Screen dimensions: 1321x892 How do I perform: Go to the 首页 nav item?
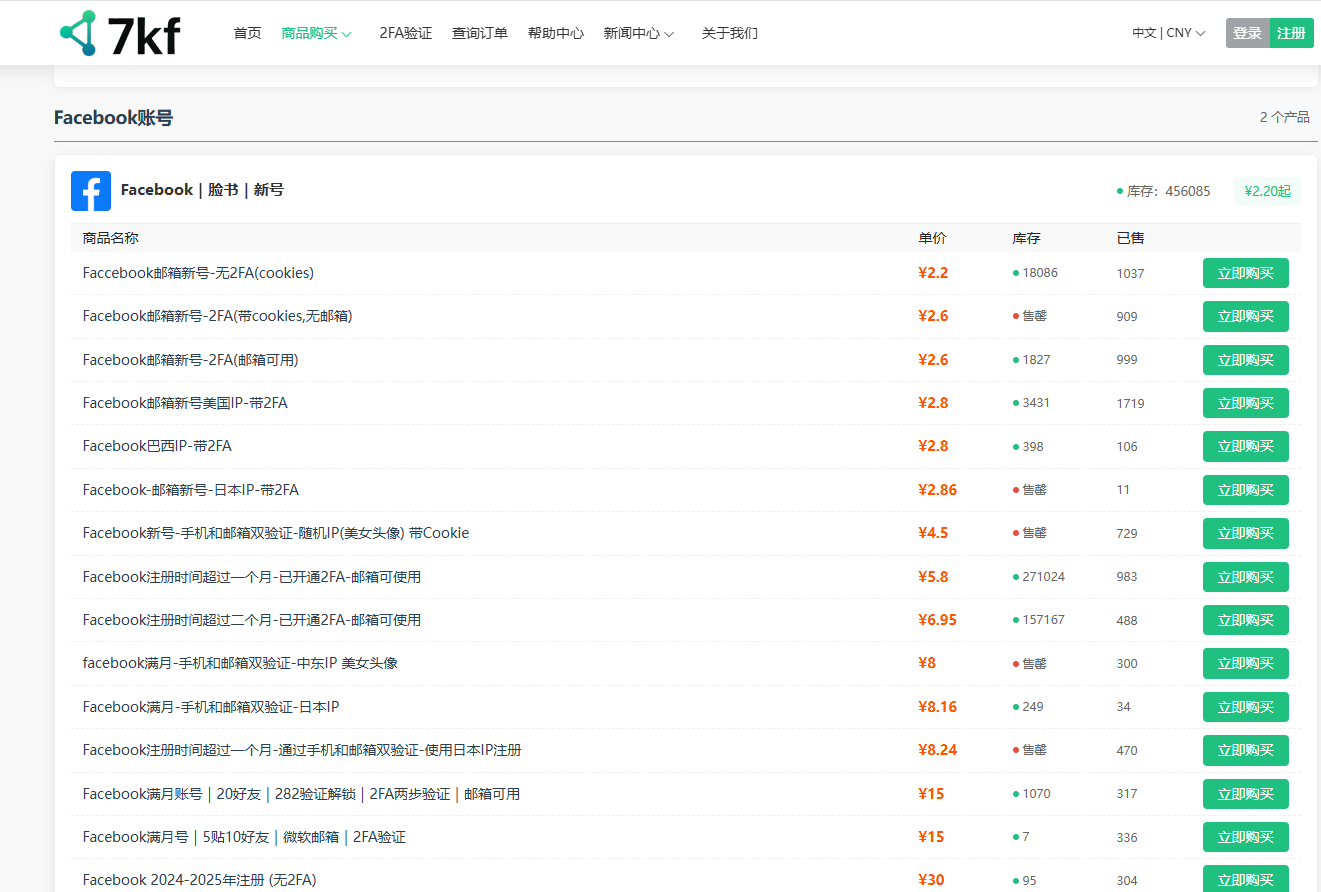(247, 33)
